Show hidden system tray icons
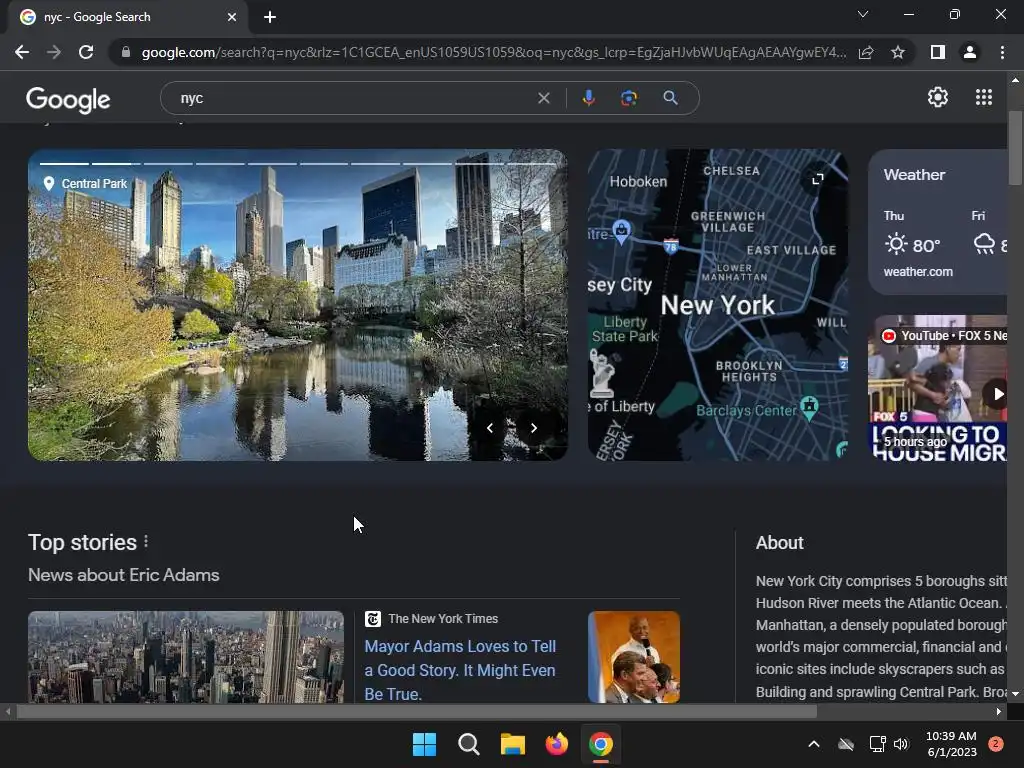 coord(814,744)
